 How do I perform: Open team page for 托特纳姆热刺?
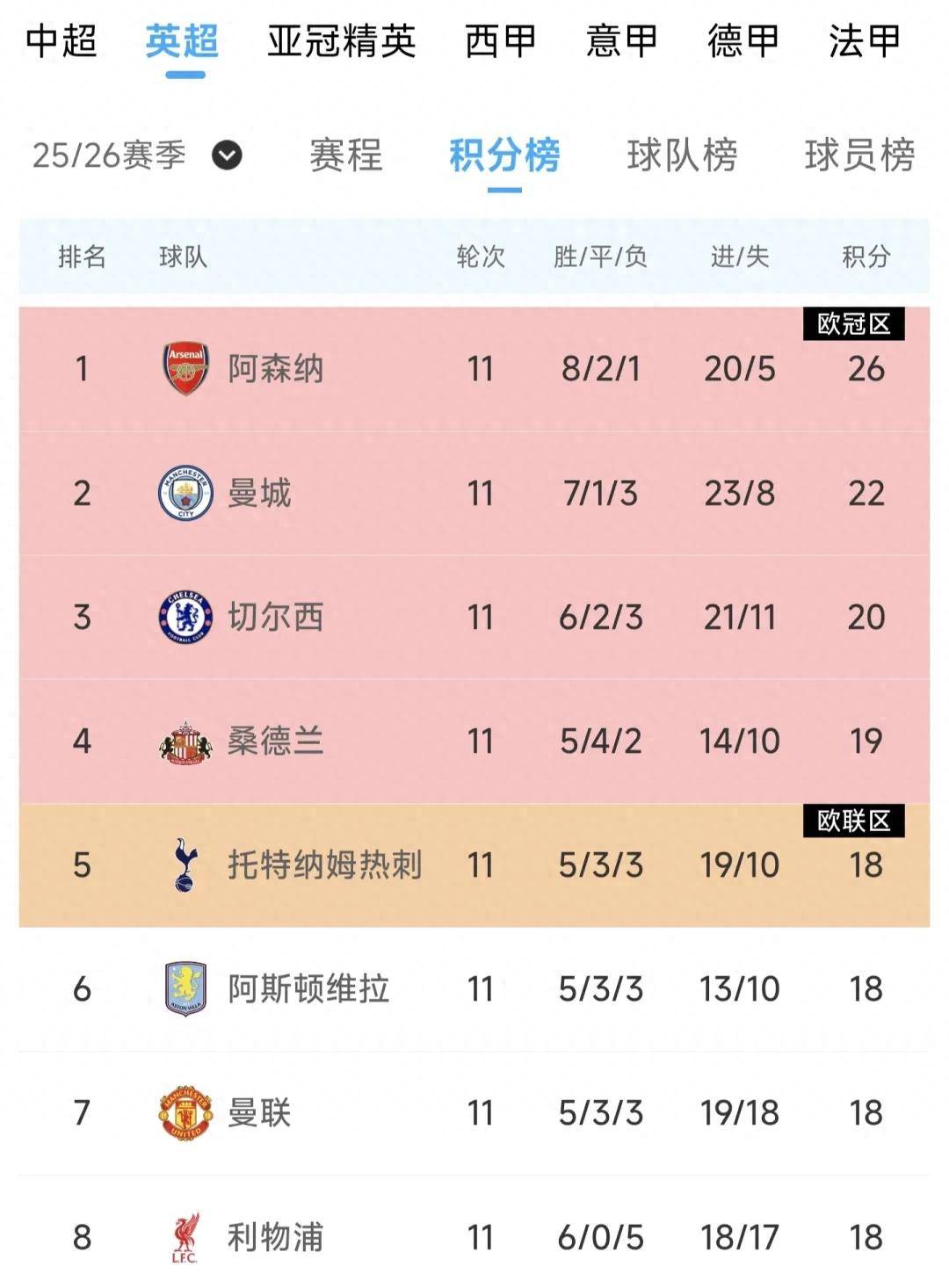pyautogui.click(x=325, y=865)
